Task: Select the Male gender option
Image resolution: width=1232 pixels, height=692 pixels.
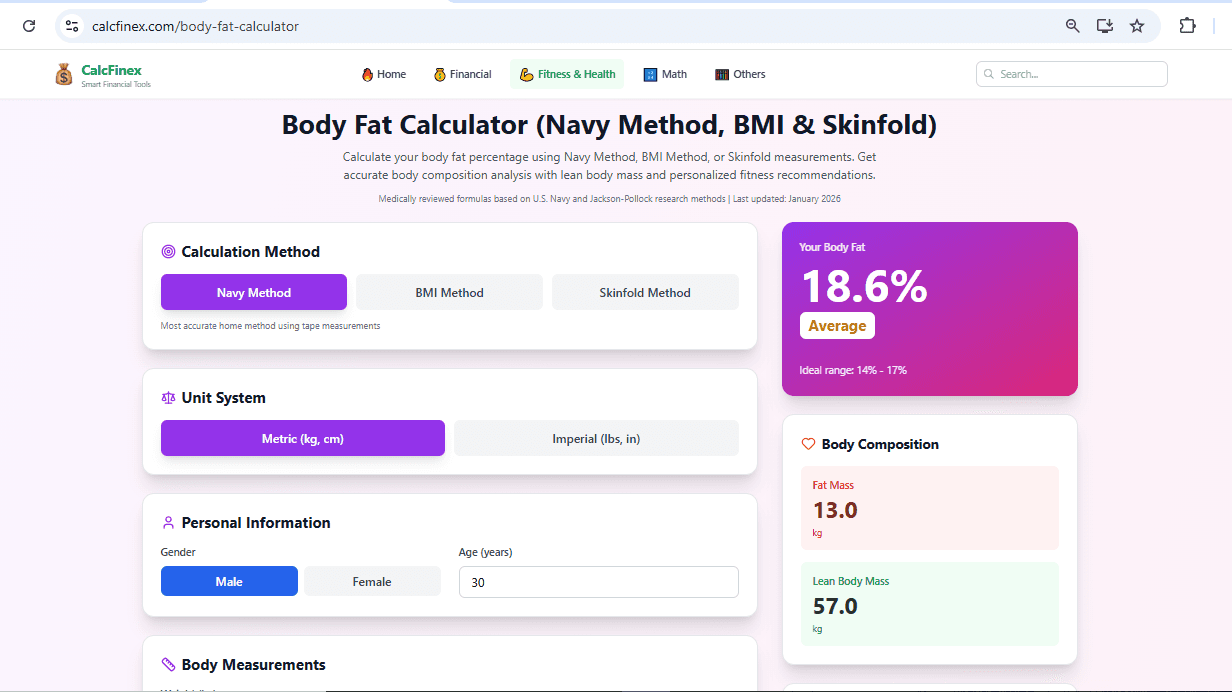Action: tap(229, 581)
